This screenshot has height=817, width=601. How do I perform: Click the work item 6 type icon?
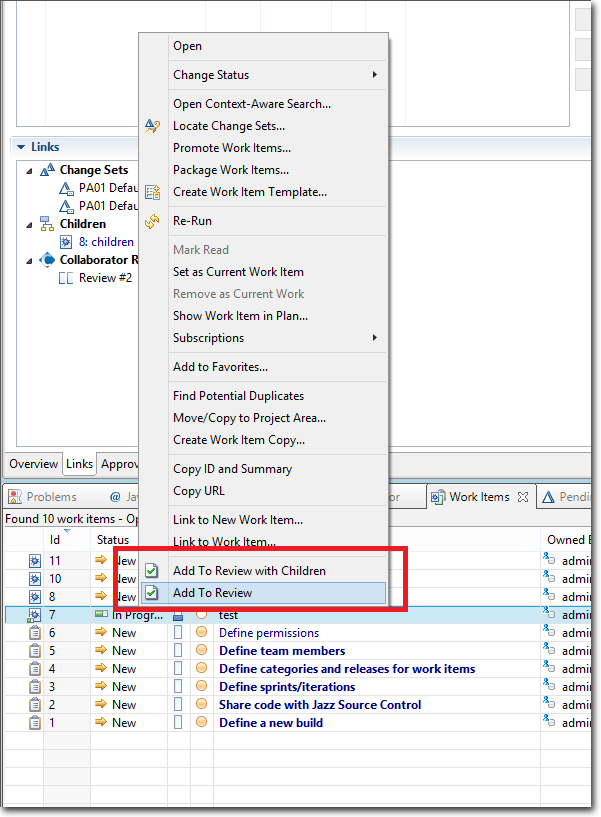[x=35, y=633]
